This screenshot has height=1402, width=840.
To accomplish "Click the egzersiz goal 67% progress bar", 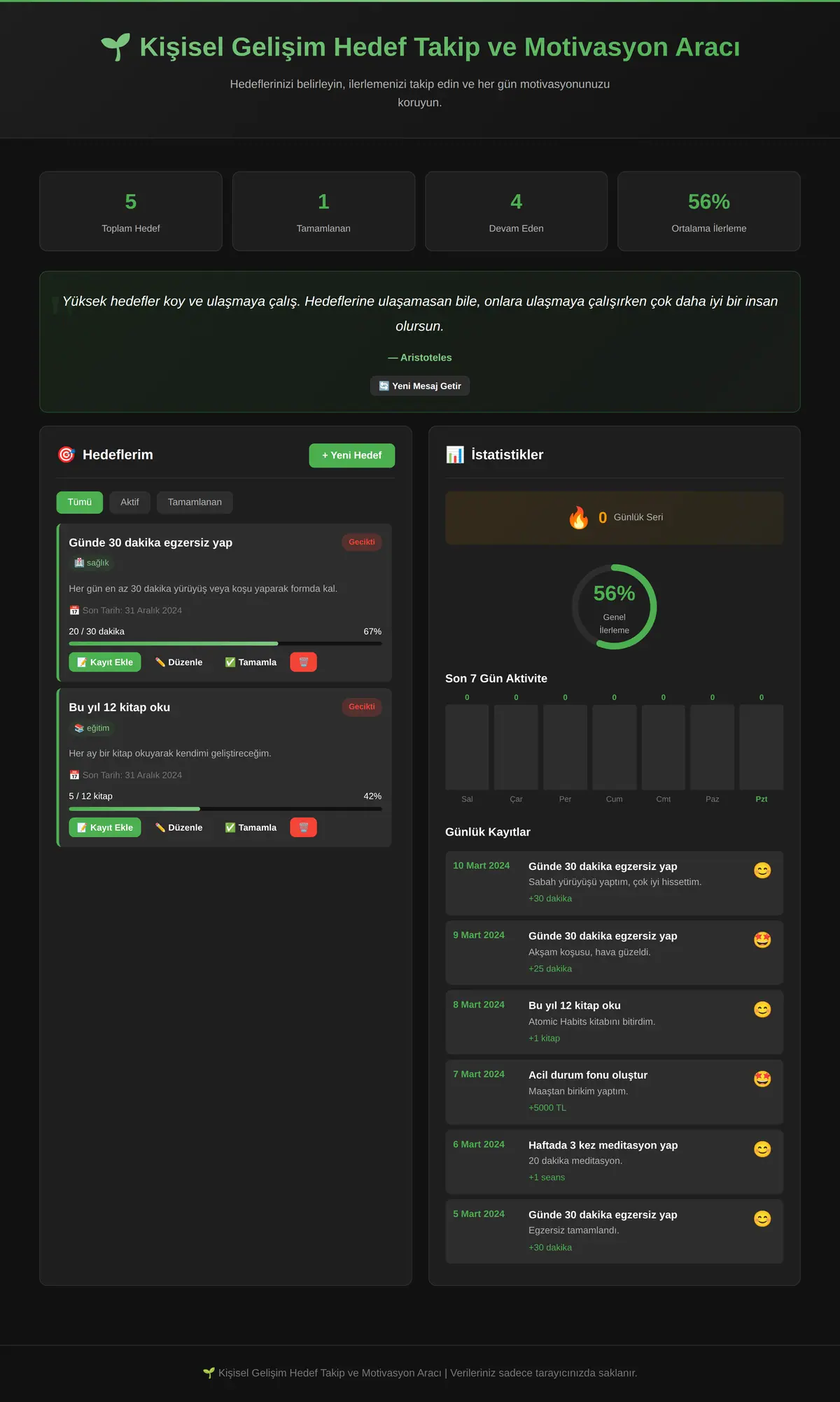I will (225, 643).
